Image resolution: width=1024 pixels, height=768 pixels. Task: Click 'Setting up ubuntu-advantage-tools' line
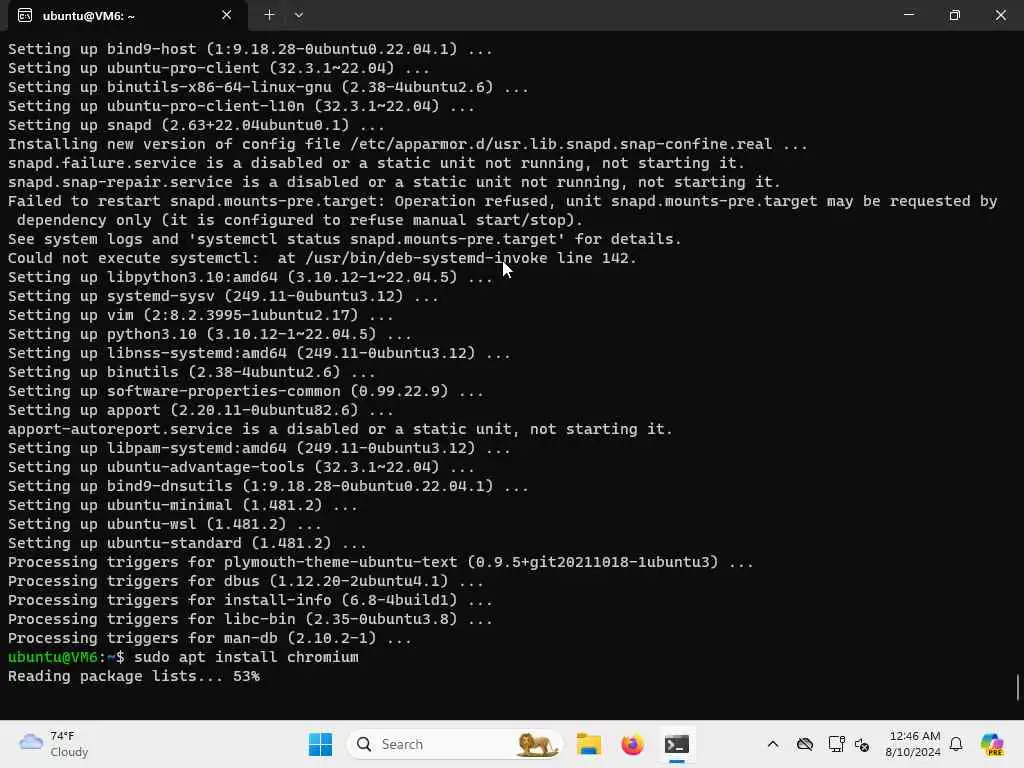pyautogui.click(x=241, y=467)
